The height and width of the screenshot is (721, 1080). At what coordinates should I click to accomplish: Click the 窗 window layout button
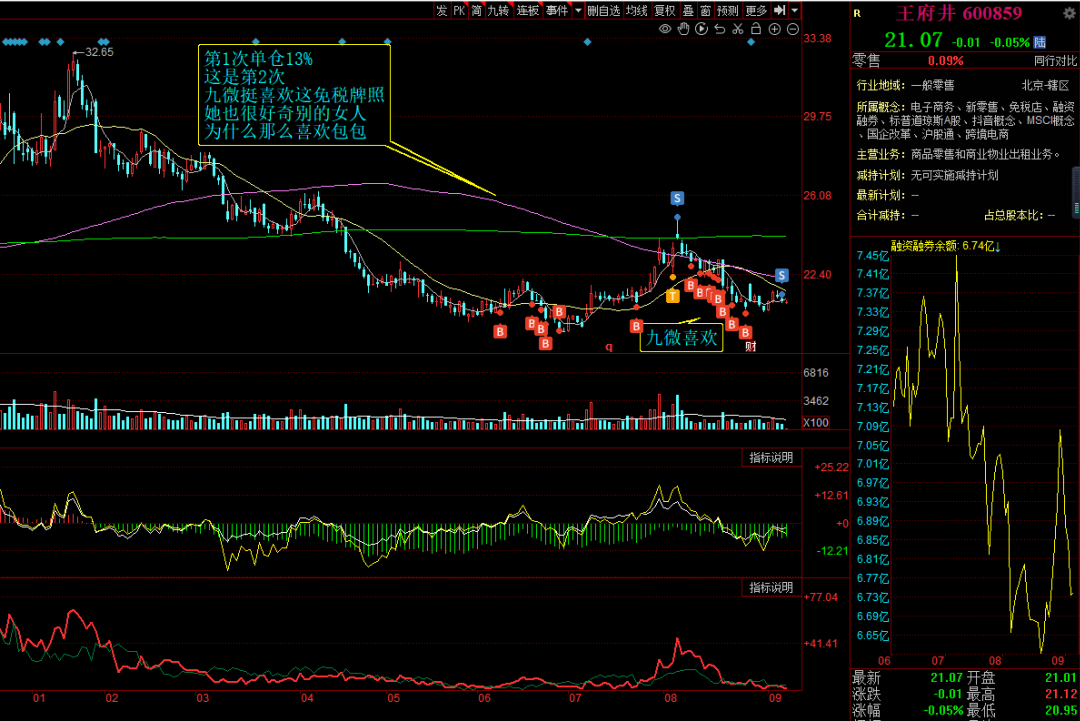[x=705, y=10]
